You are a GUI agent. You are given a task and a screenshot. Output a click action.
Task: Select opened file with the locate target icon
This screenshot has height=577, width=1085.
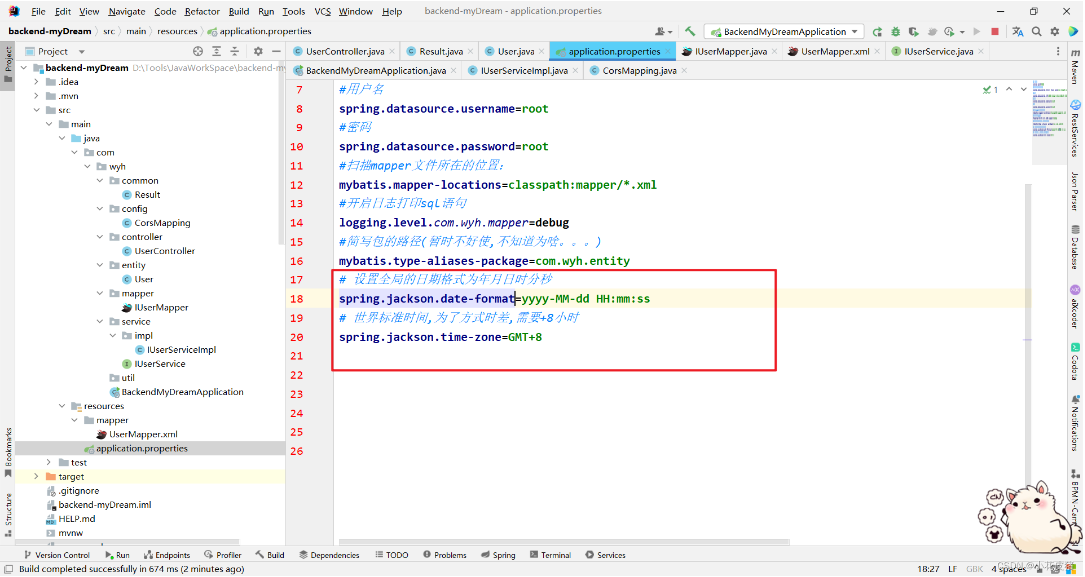(198, 51)
